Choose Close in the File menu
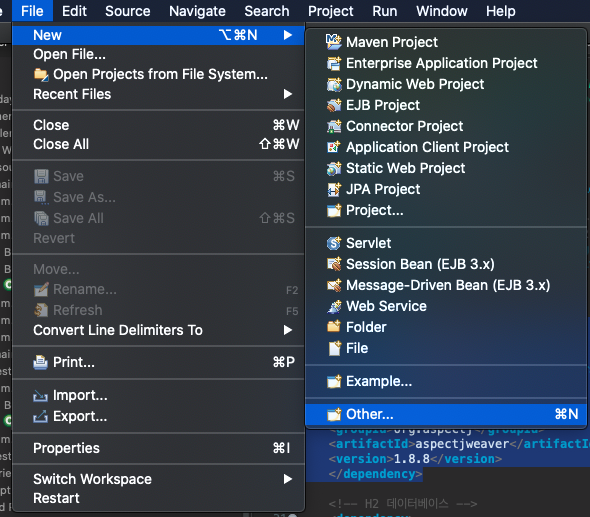 (158, 125)
